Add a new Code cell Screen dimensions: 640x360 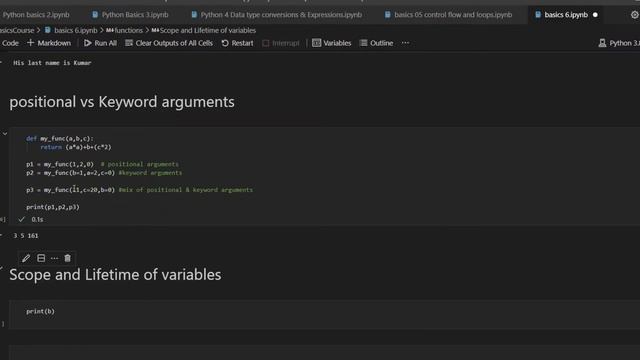[x=10, y=43]
